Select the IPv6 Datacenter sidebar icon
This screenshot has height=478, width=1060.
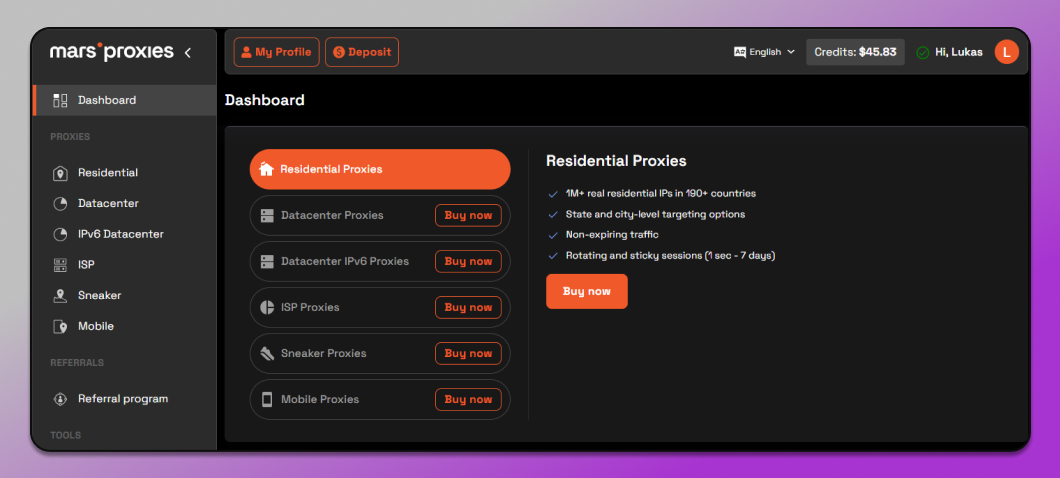pos(60,234)
